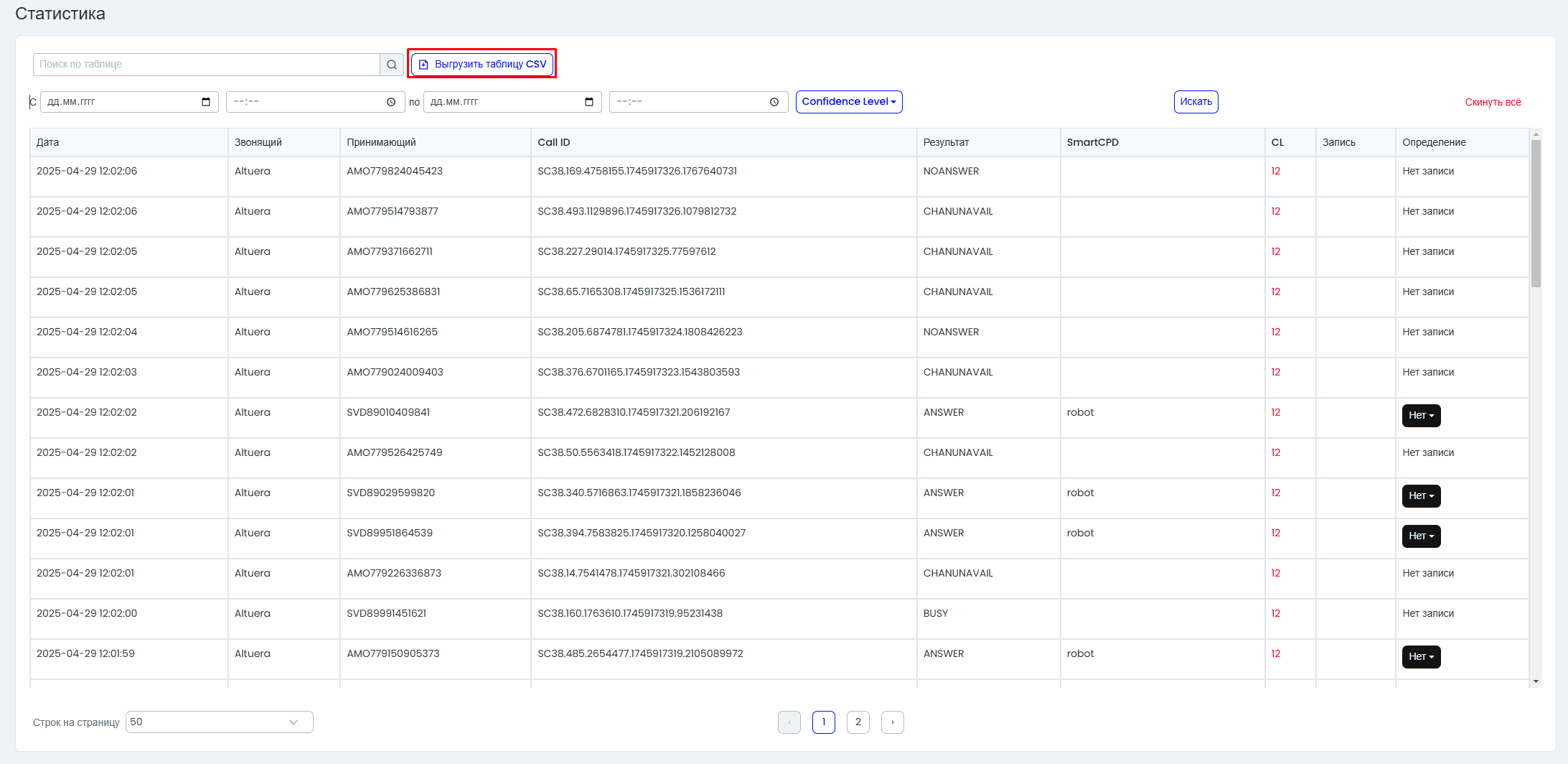Switch to page 2
Screen dimensions: 1568x764
tap(858, 722)
